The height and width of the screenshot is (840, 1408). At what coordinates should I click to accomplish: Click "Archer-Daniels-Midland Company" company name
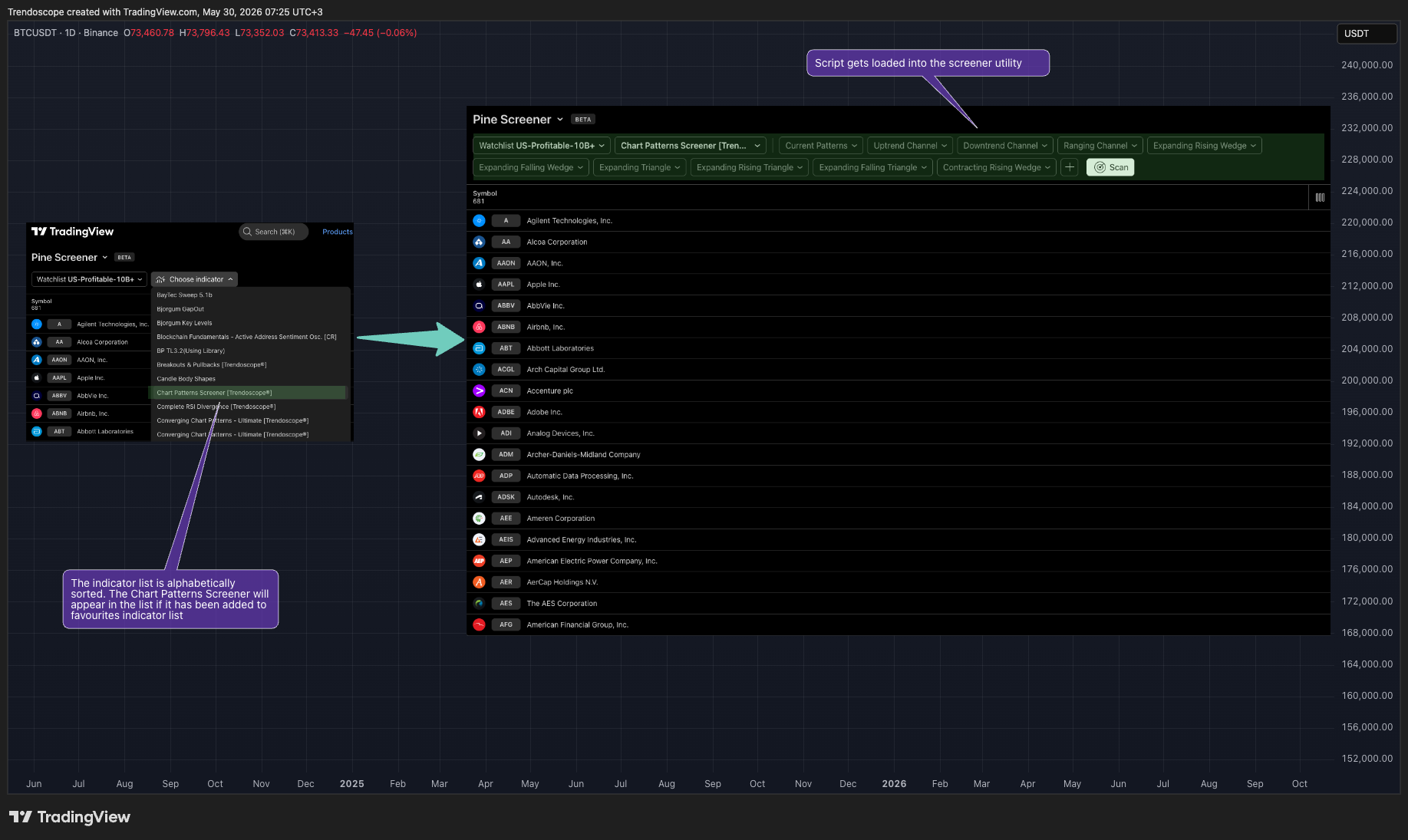[583, 455]
